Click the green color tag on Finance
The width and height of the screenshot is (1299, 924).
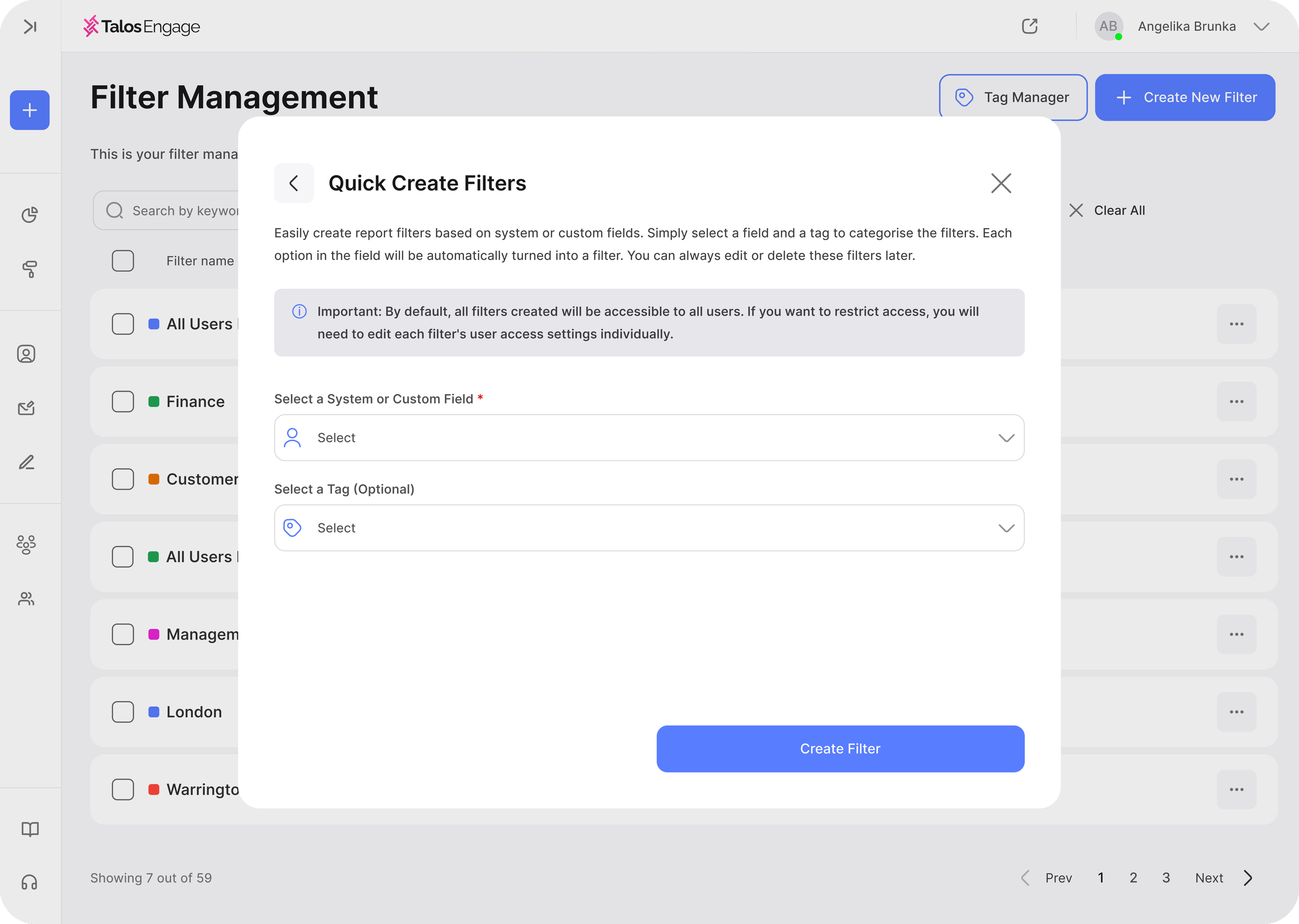tap(154, 401)
